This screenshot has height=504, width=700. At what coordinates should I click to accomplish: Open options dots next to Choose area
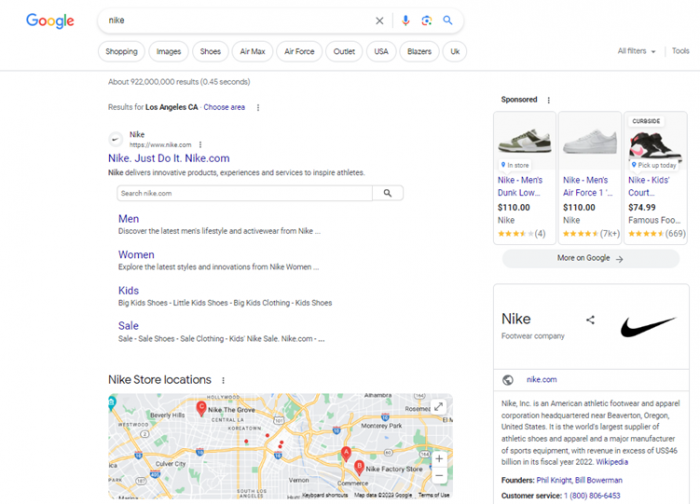click(258, 108)
